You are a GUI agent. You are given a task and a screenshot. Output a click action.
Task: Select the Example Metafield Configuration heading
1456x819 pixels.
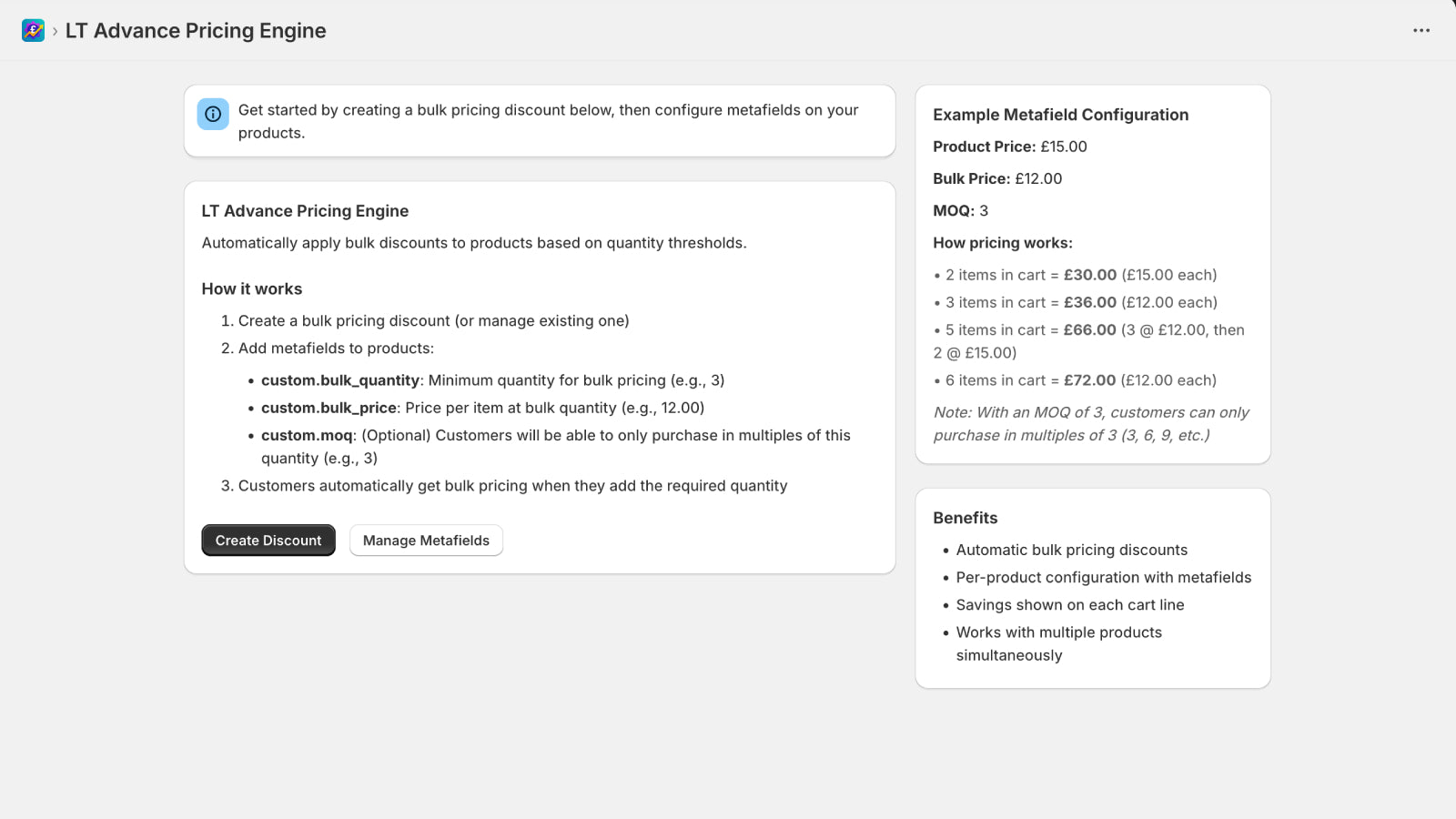pyautogui.click(x=1060, y=115)
